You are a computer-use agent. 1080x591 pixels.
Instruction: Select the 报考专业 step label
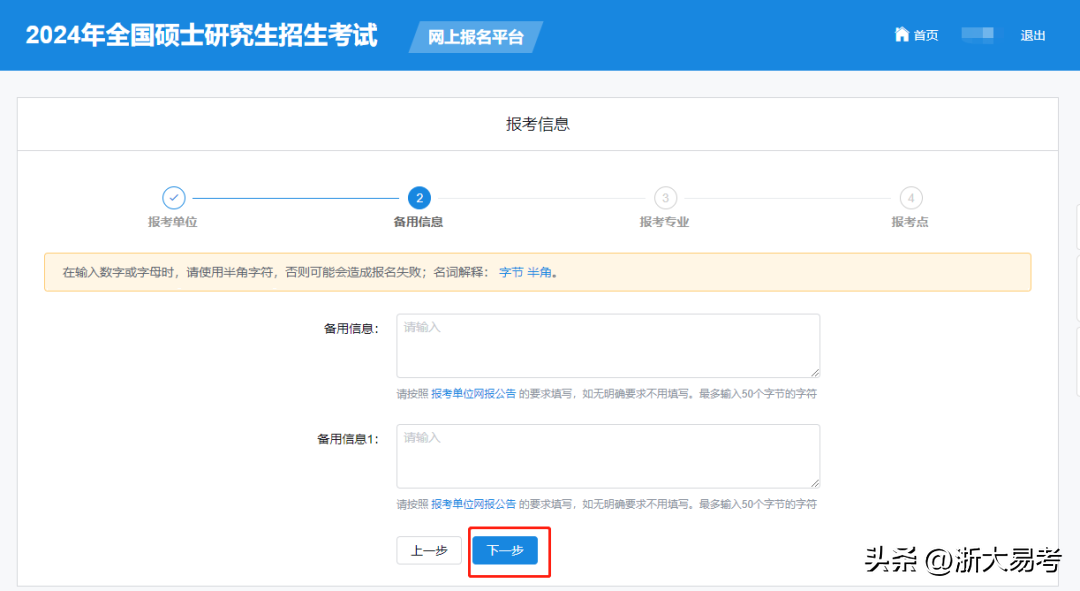[x=665, y=222]
